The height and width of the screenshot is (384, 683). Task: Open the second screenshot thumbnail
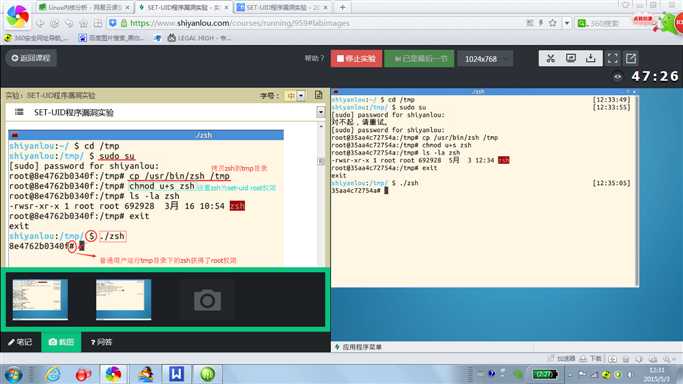(124, 300)
